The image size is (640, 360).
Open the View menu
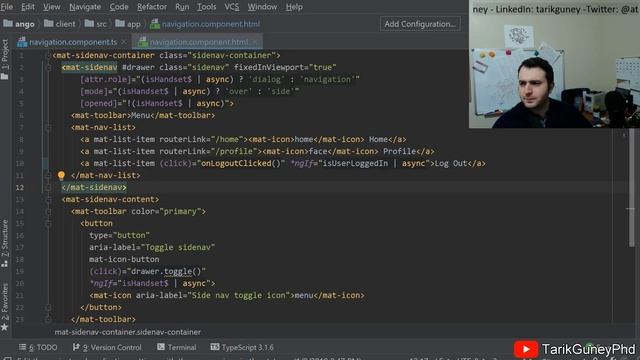point(52,7)
